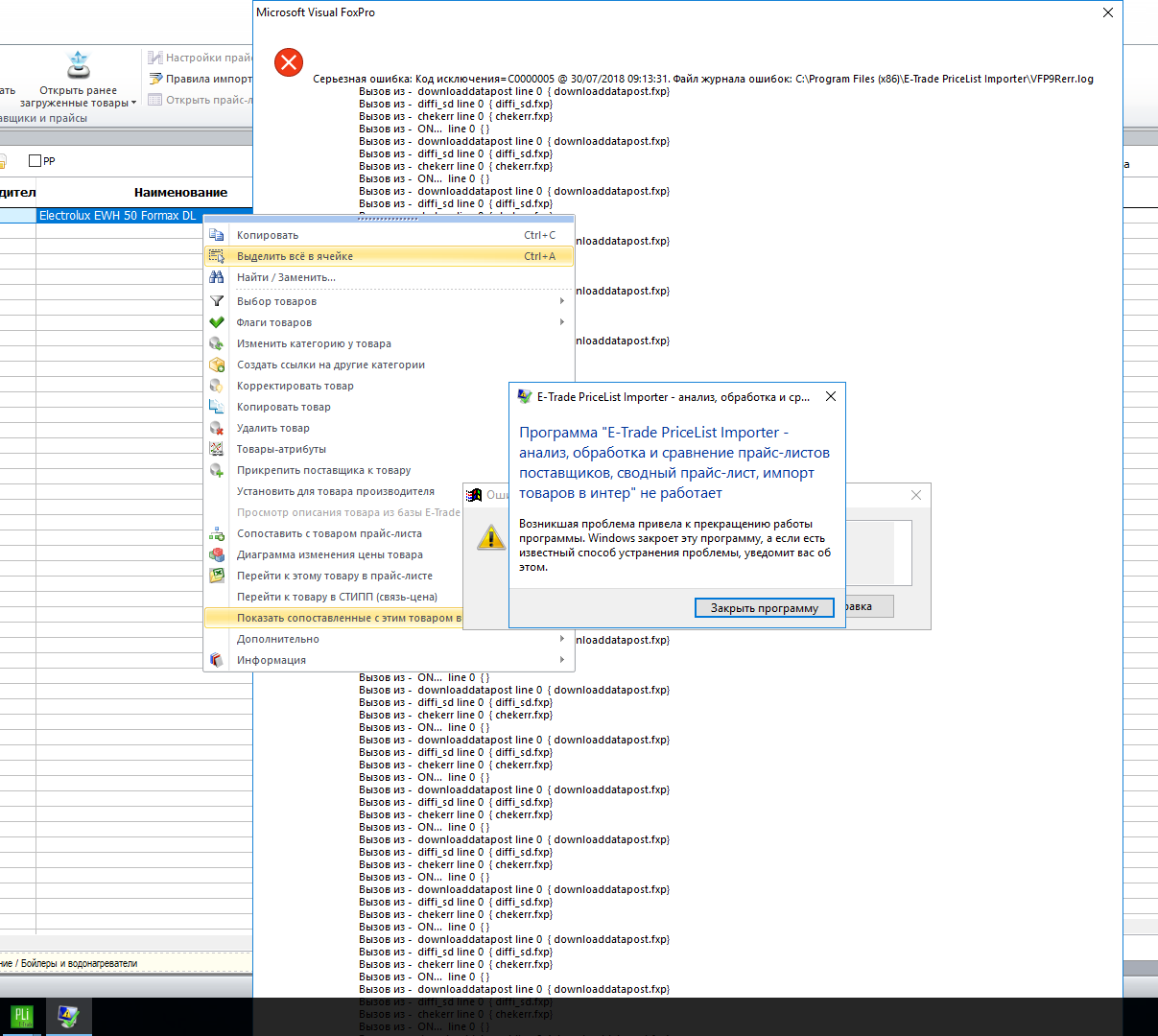The width and height of the screenshot is (1158, 1036).
Task: Click the Информация menu icon
Action: (217, 660)
